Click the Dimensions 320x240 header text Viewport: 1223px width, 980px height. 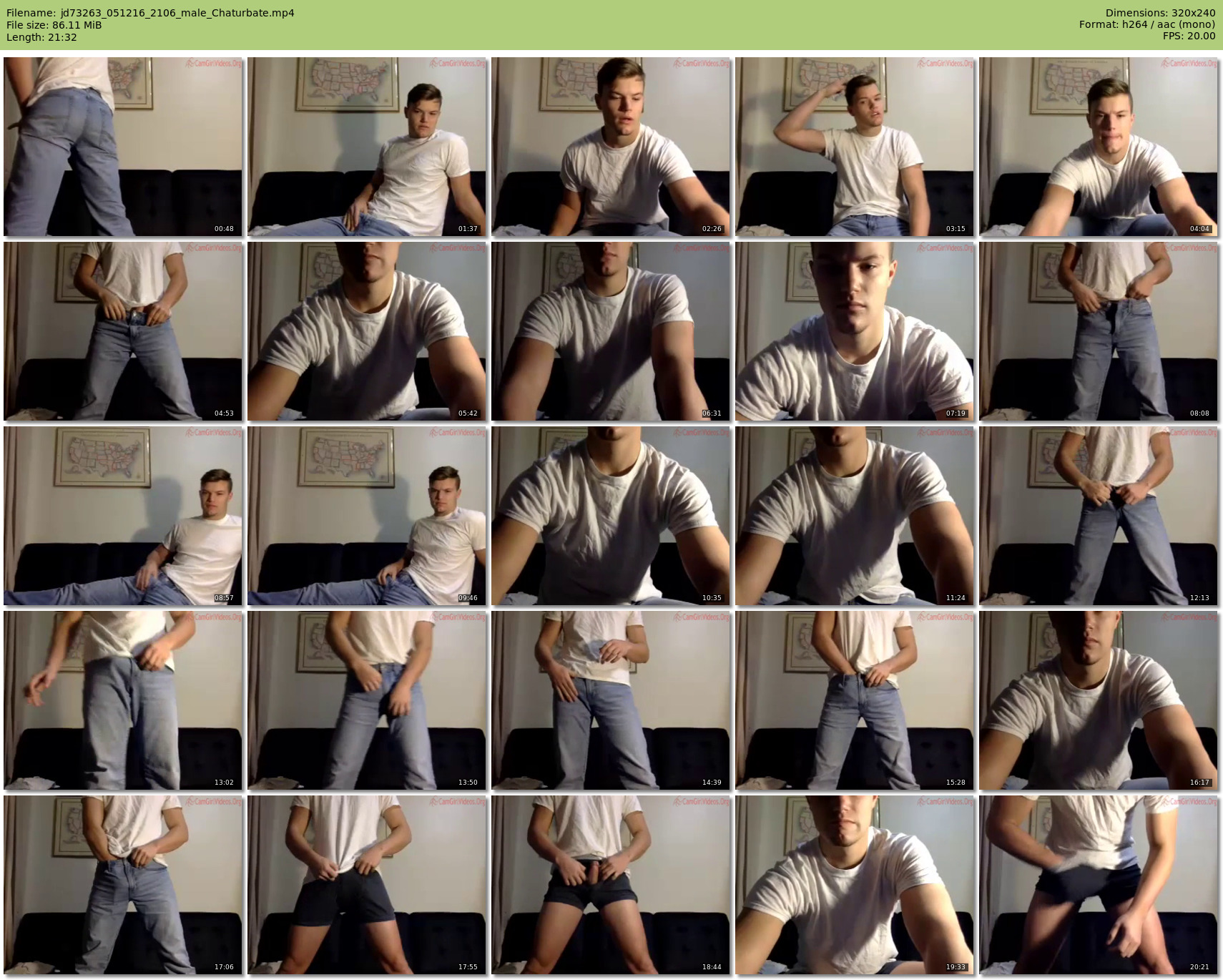coord(1160,13)
